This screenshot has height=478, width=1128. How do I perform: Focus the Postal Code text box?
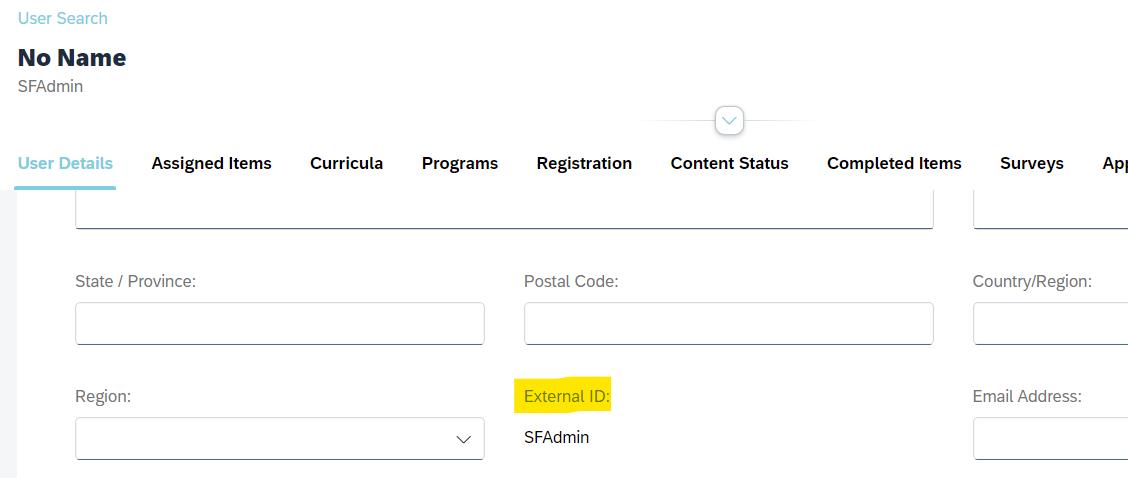[x=729, y=323]
